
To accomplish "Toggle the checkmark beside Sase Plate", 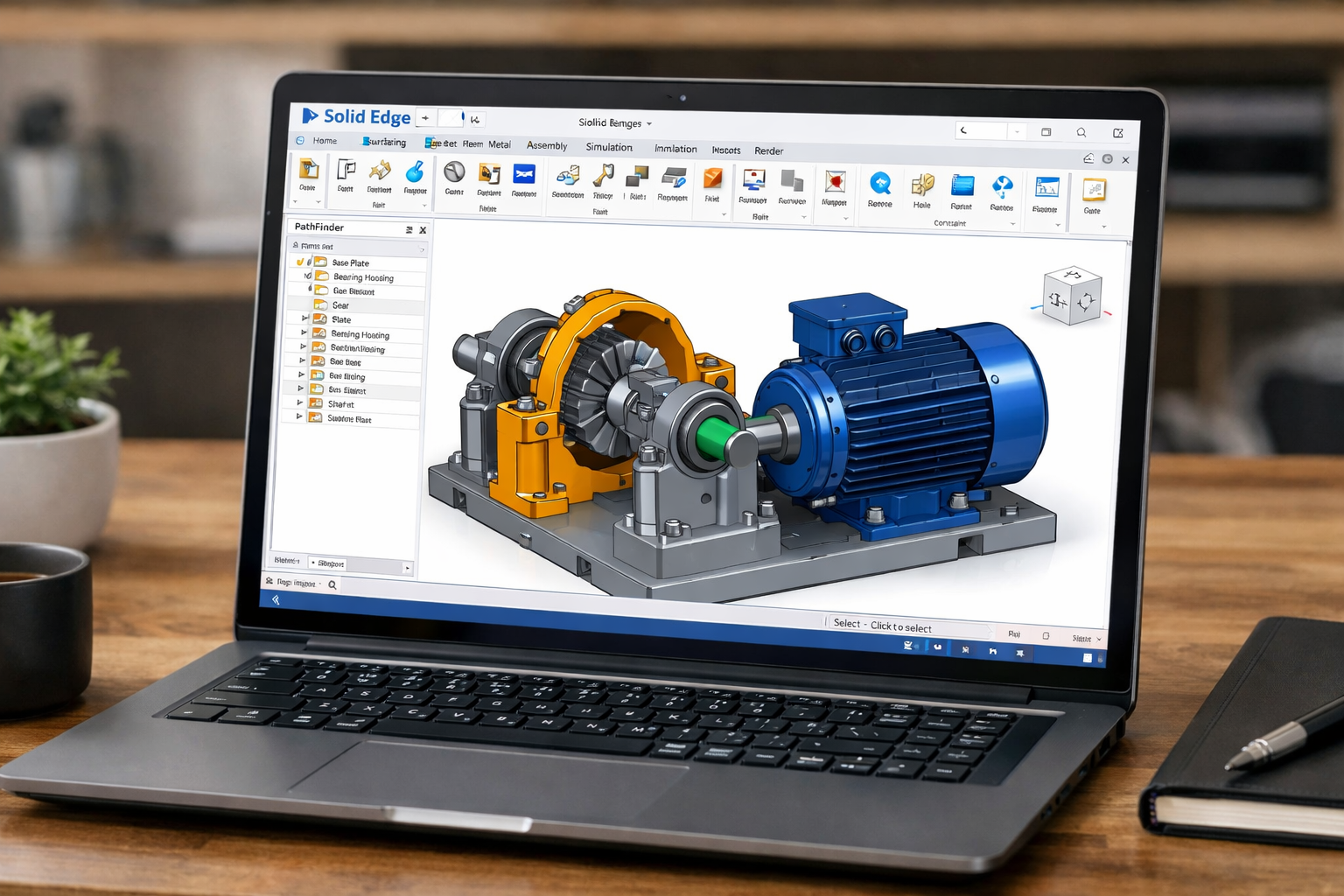I will [300, 262].
